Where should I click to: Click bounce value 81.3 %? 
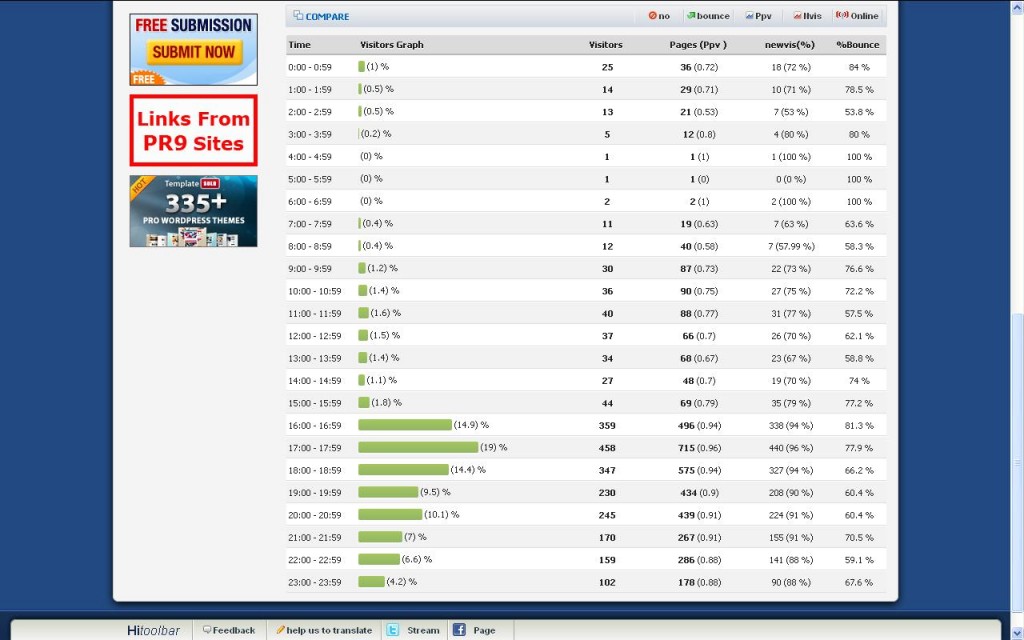(859, 426)
